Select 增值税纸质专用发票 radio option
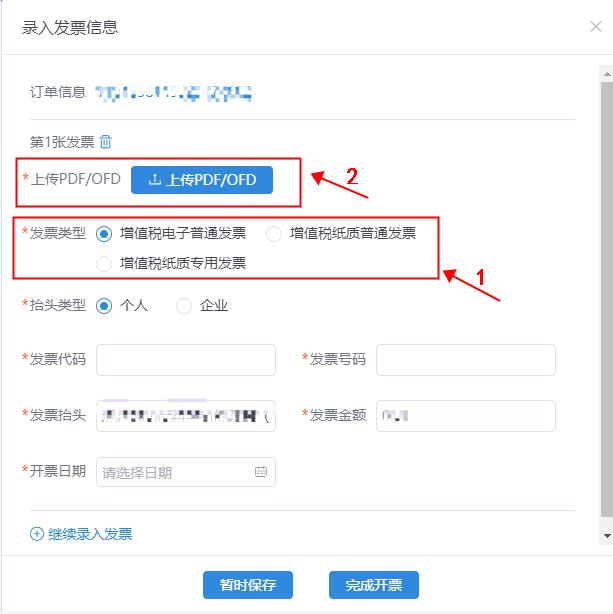Image resolution: width=613 pixels, height=614 pixels. point(104,264)
